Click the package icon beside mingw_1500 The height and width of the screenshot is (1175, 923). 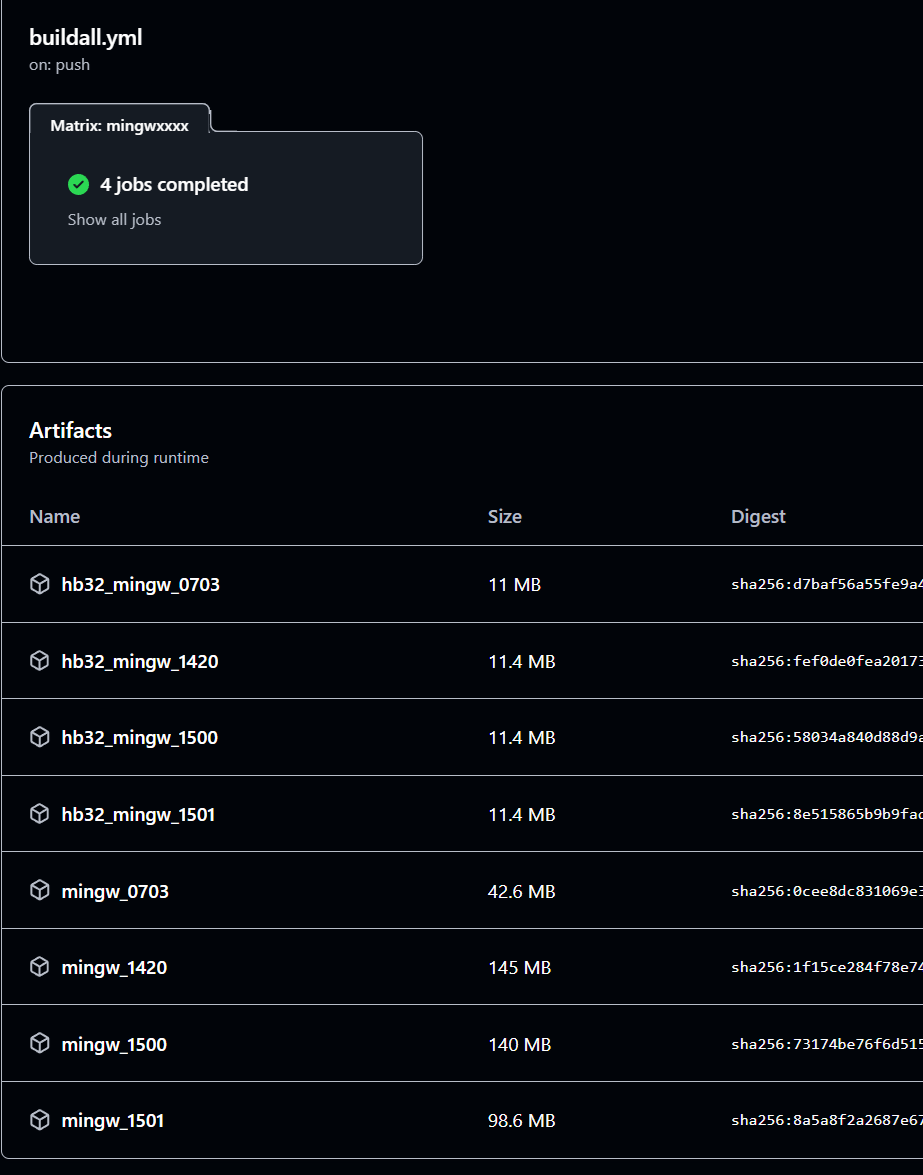tap(40, 1044)
